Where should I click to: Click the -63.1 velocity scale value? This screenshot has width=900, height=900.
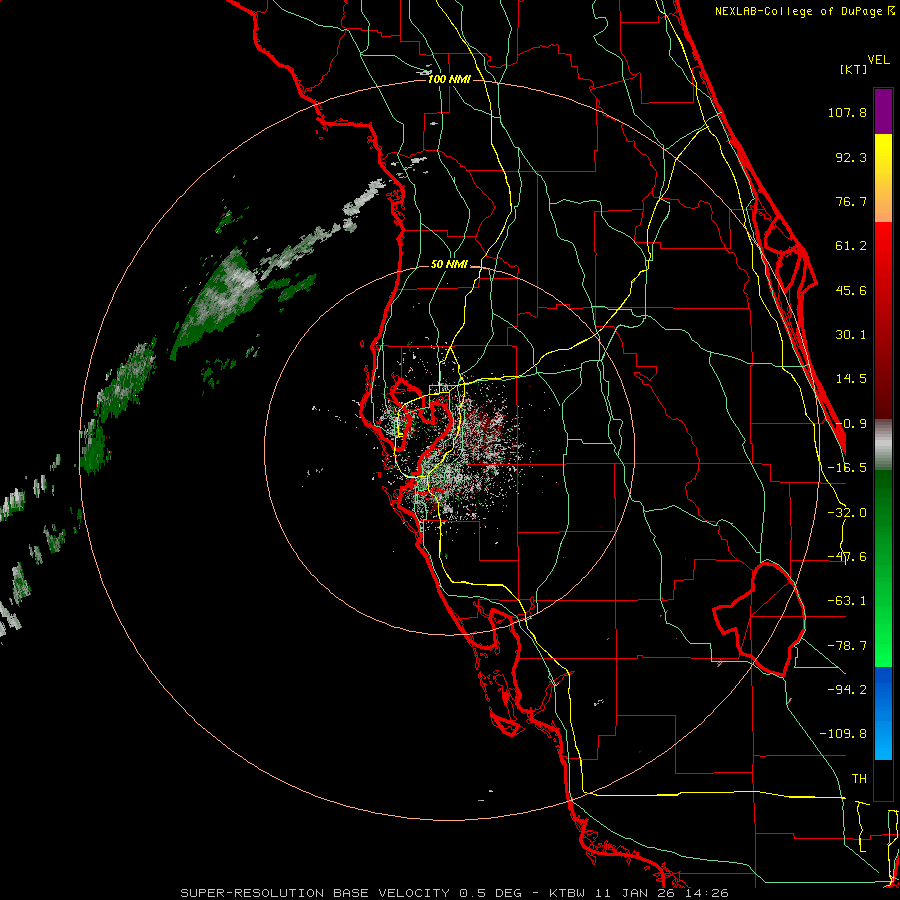pyautogui.click(x=847, y=601)
